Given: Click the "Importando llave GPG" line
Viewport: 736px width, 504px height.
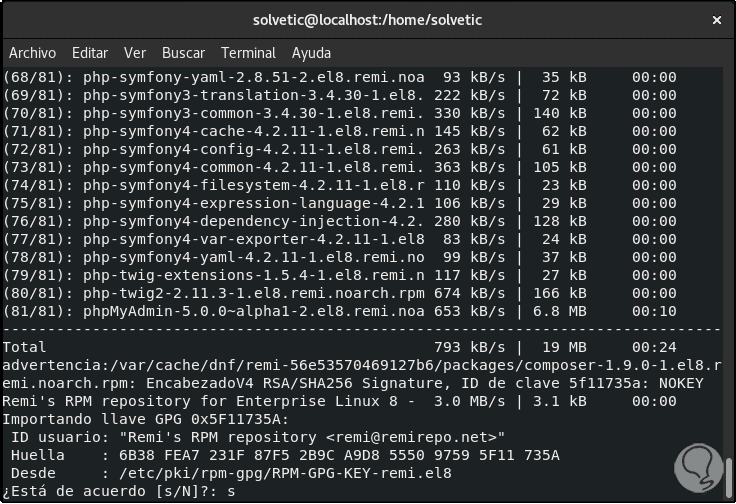Looking at the screenshot, I should click(x=145, y=418).
